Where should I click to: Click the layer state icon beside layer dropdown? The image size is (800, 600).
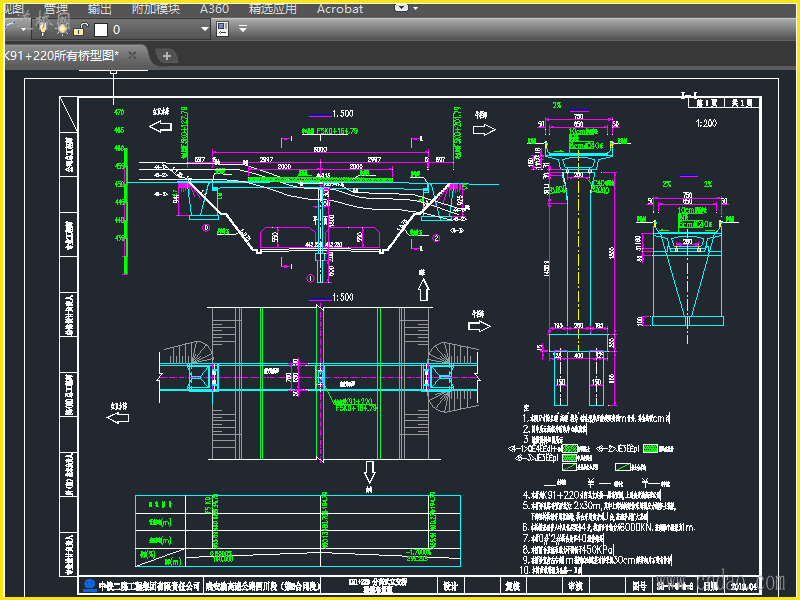pyautogui.click(x=223, y=29)
